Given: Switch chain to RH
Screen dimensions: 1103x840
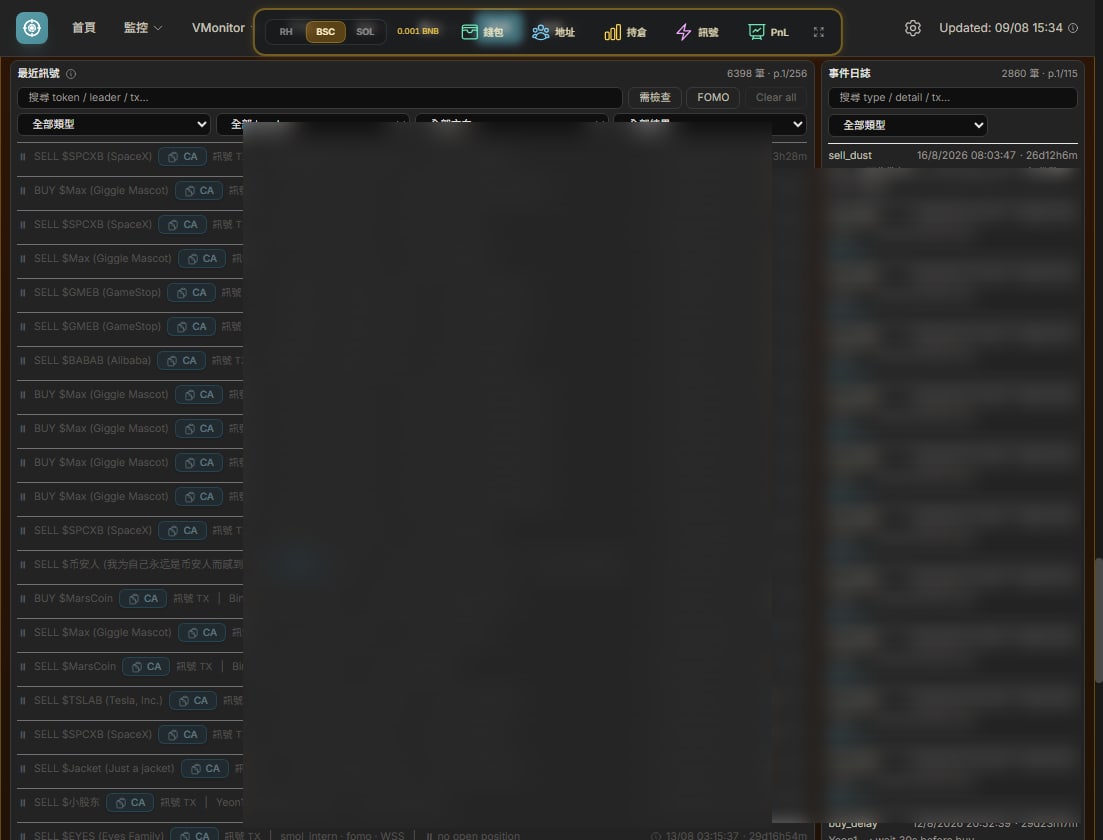Looking at the screenshot, I should point(286,32).
